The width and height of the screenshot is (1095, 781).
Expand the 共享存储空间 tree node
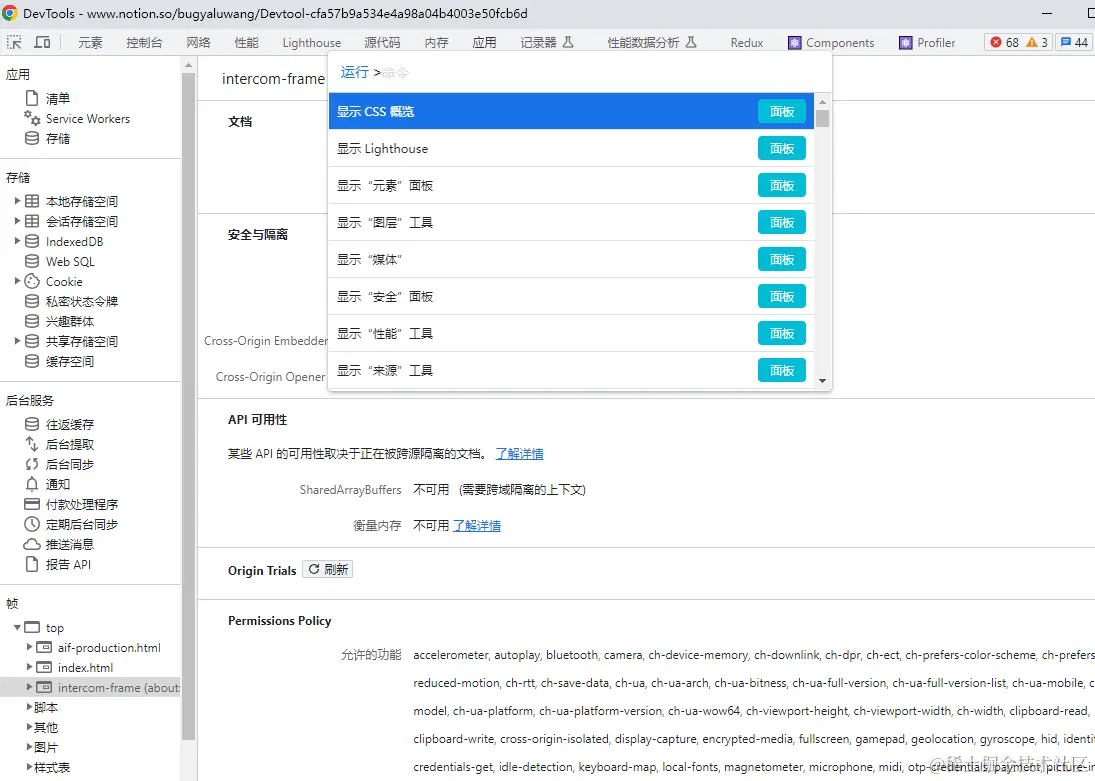pyautogui.click(x=17, y=342)
